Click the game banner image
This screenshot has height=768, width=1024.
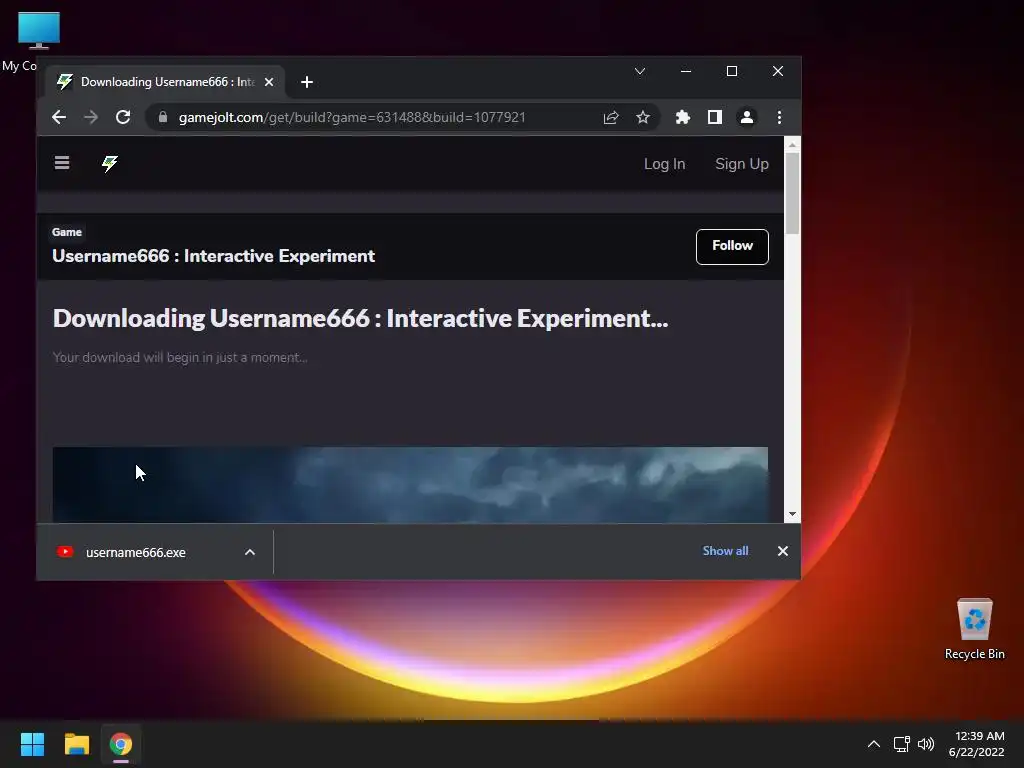point(410,485)
